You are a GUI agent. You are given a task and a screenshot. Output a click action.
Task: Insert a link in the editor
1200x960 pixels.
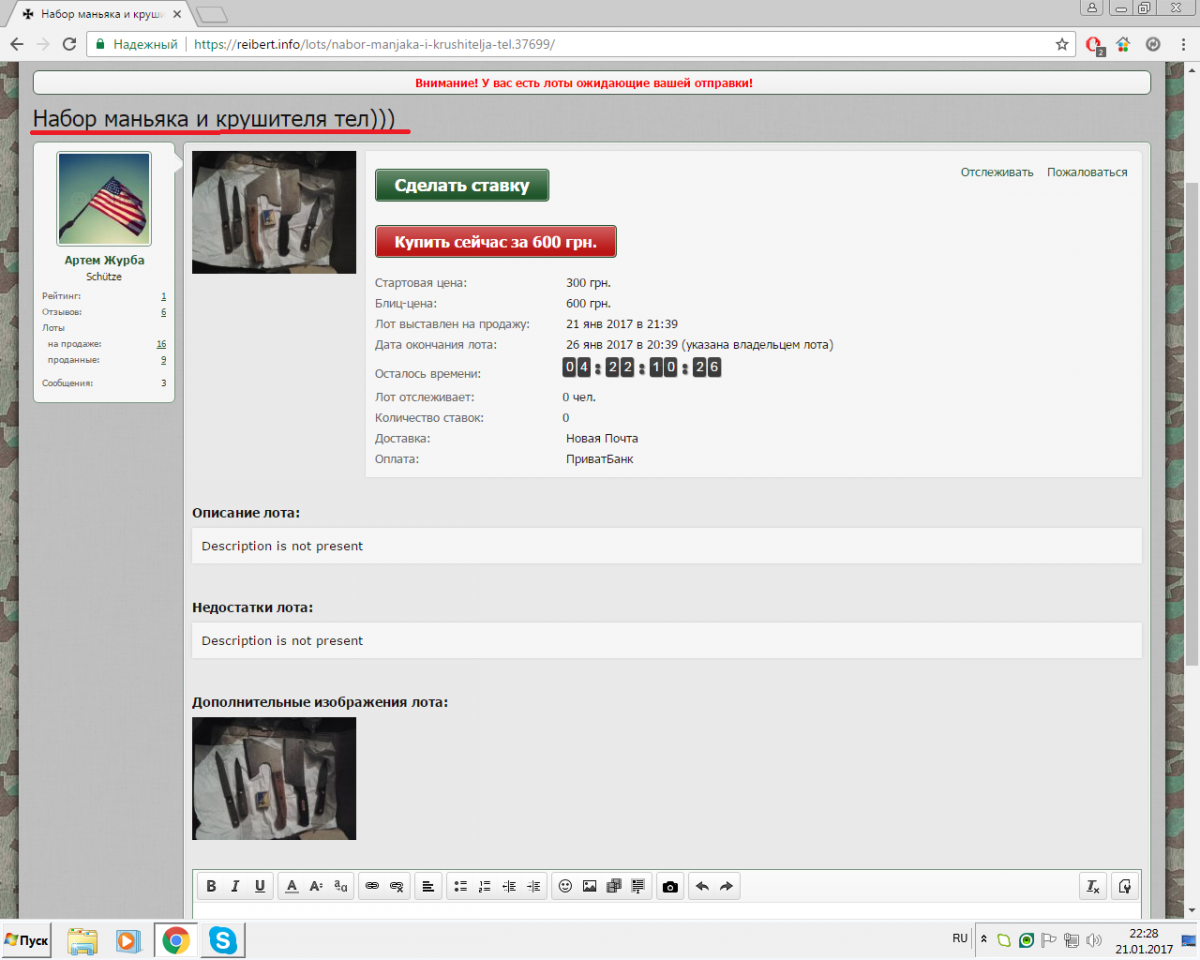372,886
